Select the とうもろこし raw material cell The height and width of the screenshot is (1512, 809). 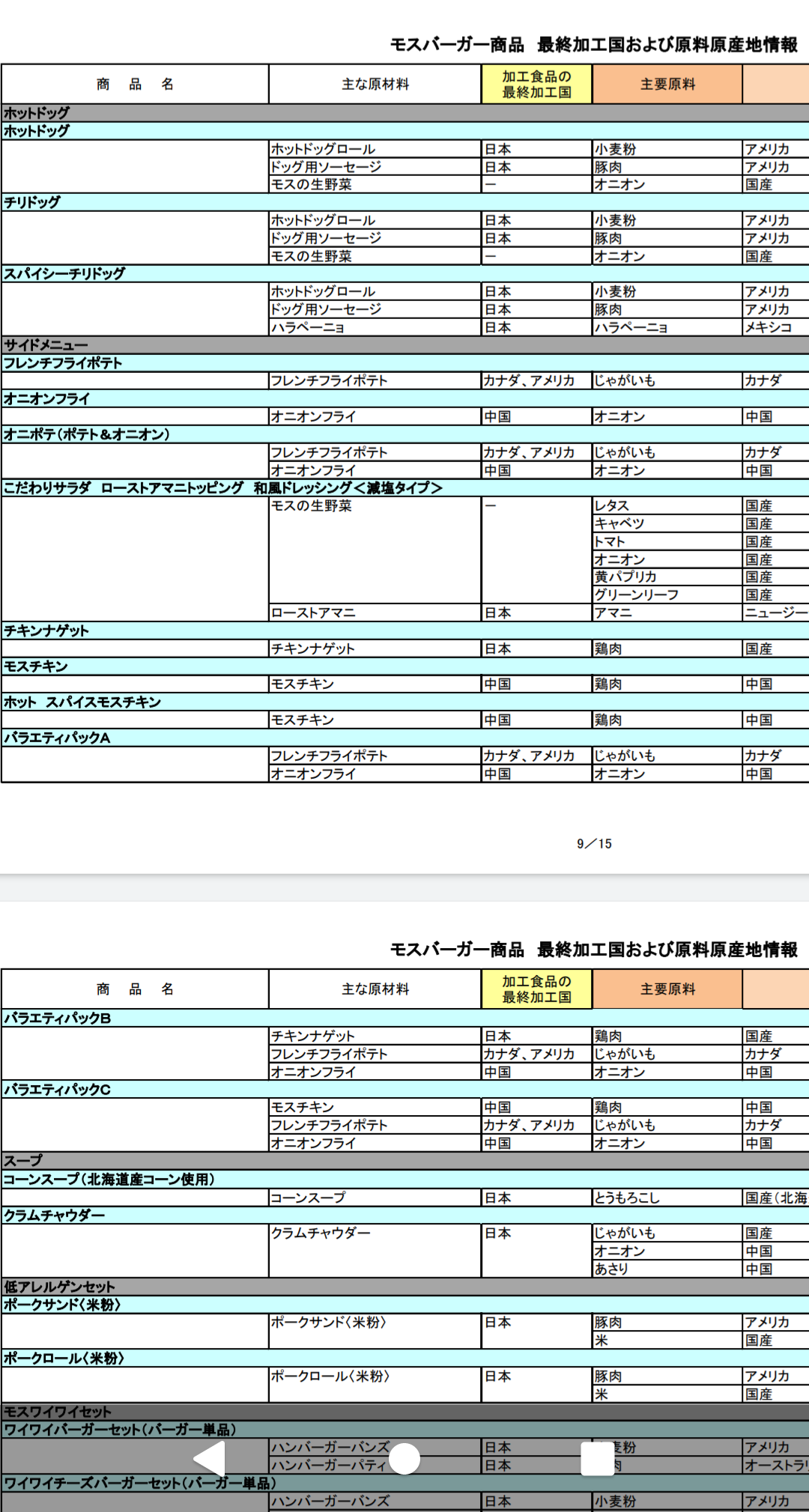(667, 1197)
